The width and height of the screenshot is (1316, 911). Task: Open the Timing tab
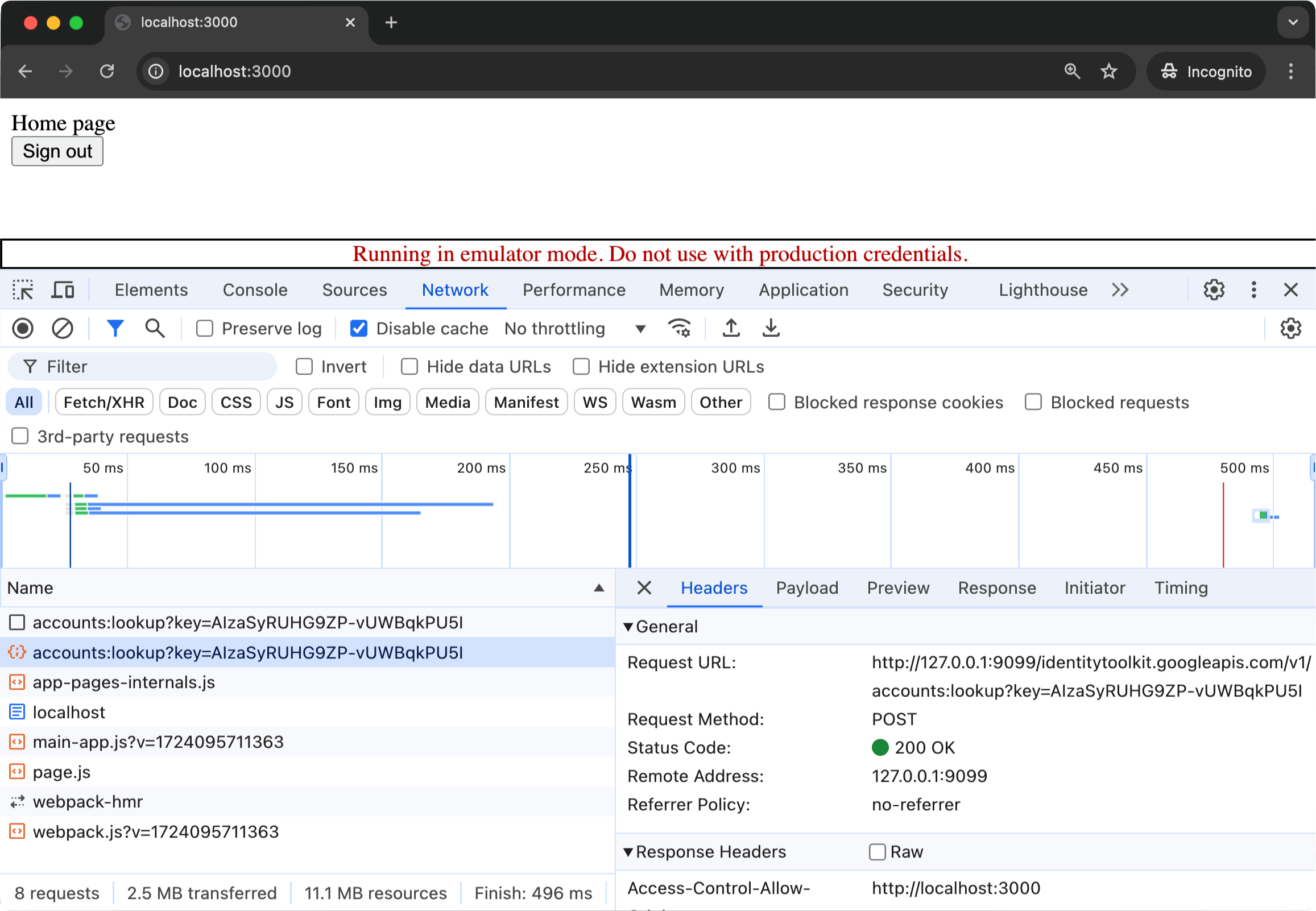tap(1181, 588)
